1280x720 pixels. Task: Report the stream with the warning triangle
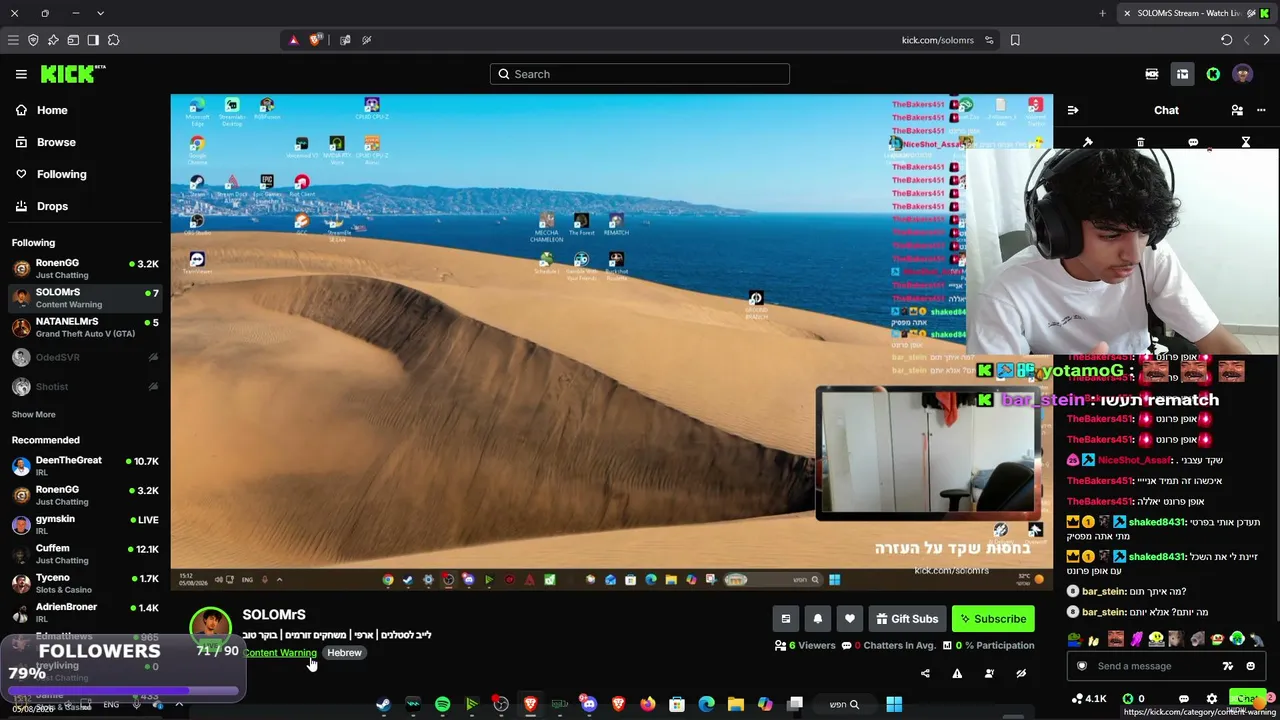[957, 674]
